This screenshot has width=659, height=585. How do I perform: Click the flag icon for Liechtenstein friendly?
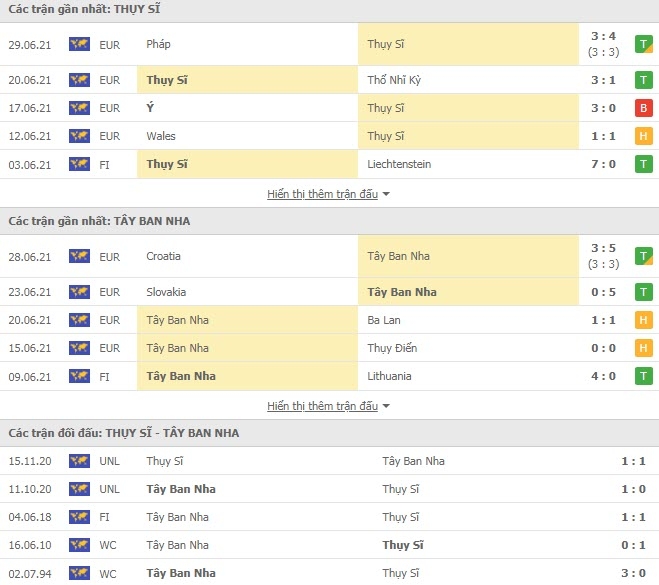click(79, 164)
